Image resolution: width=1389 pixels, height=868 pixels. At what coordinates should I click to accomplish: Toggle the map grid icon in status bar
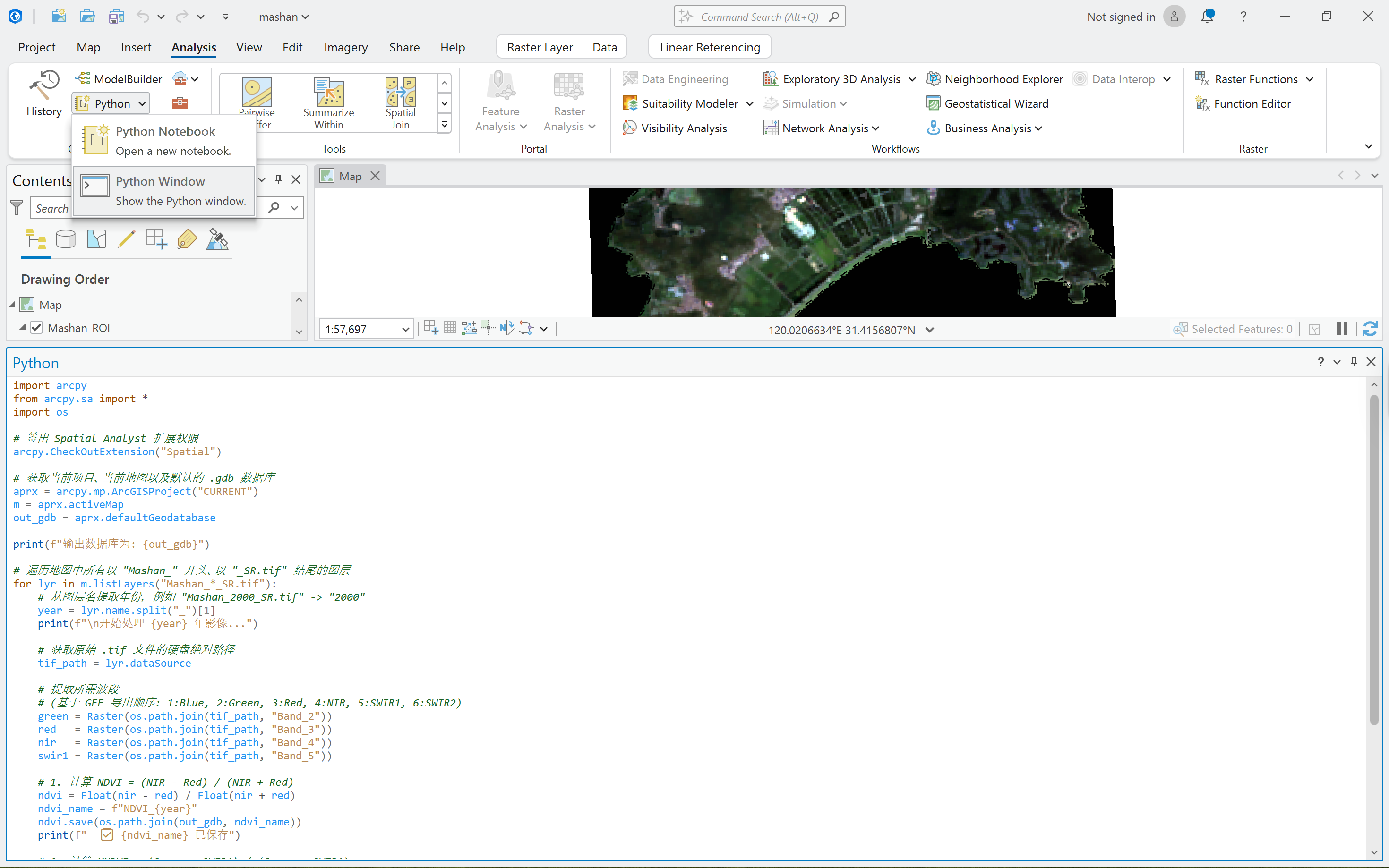point(450,328)
